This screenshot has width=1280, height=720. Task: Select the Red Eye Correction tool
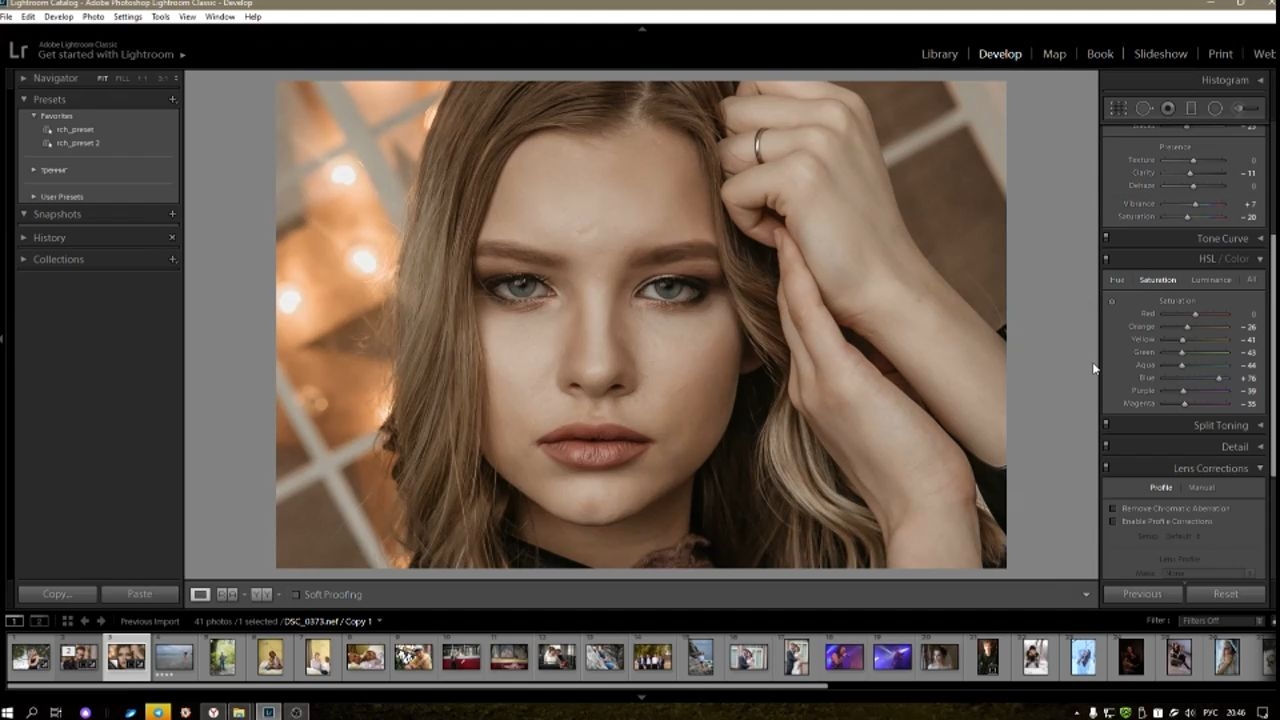(1168, 108)
